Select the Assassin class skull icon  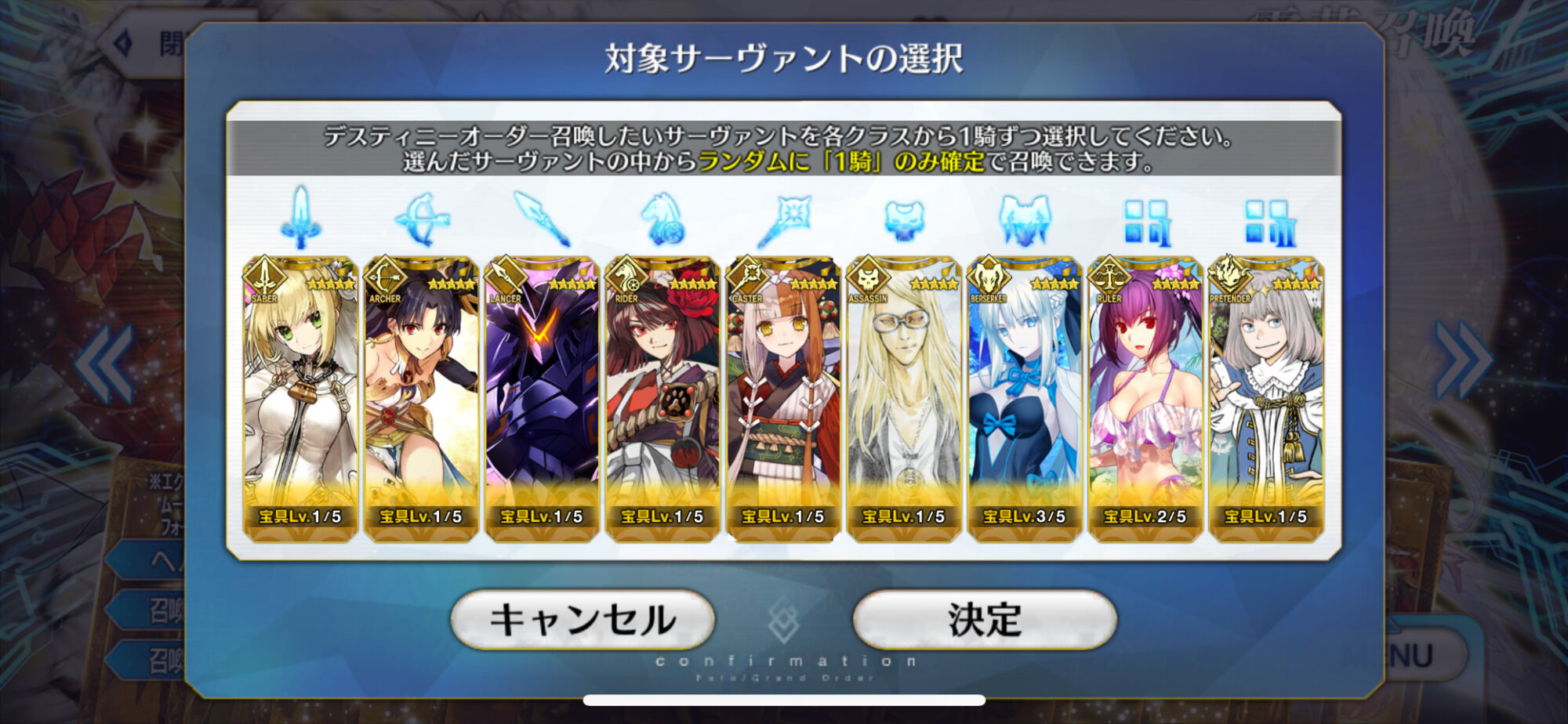pyautogui.click(x=904, y=219)
